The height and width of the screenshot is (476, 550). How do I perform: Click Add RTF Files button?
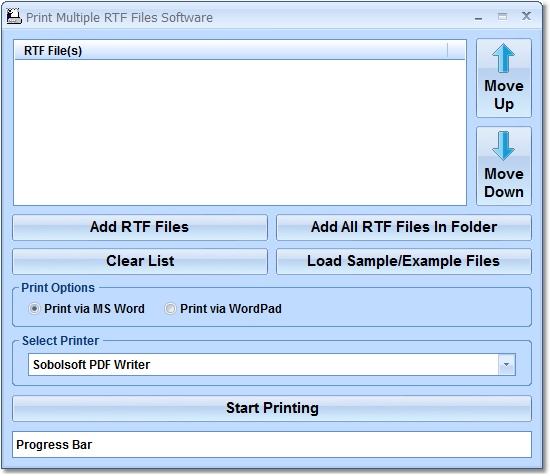pos(140,227)
